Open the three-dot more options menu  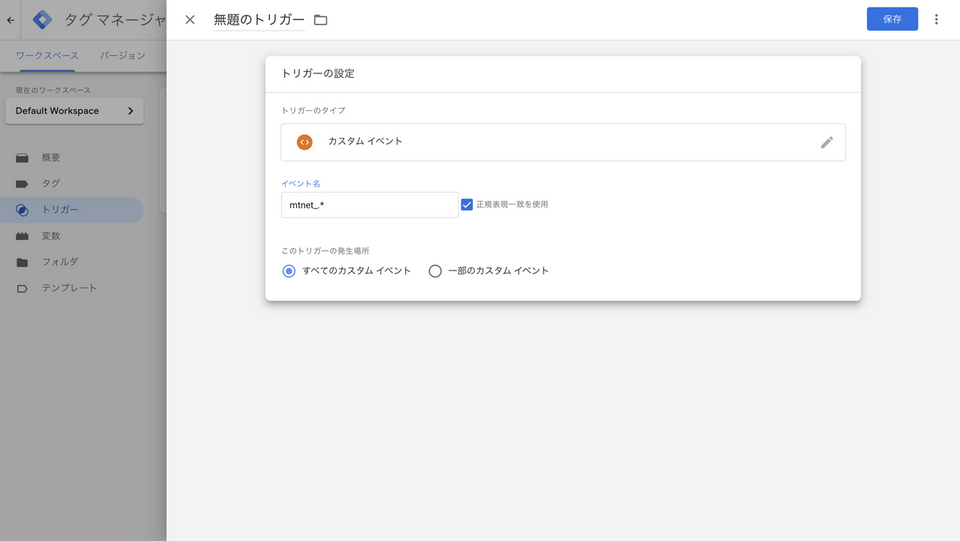click(936, 19)
